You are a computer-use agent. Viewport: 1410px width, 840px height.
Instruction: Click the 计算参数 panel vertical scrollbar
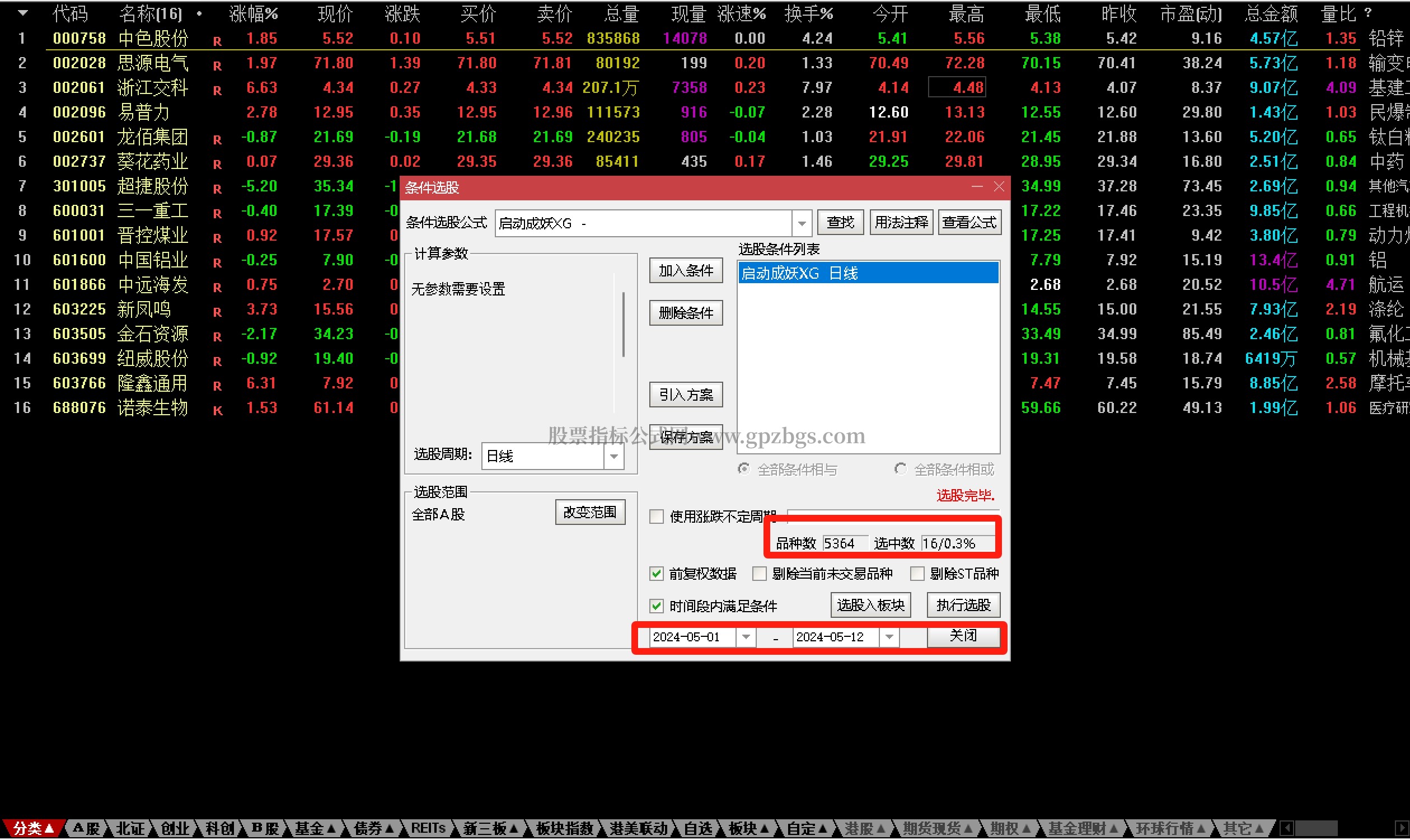click(x=623, y=325)
